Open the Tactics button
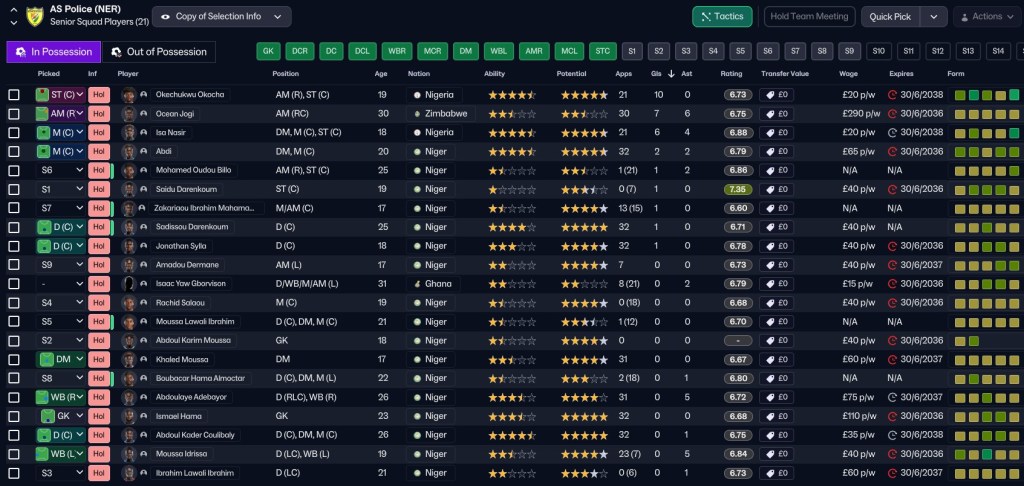Viewport: 1024px width, 486px height. [x=722, y=17]
